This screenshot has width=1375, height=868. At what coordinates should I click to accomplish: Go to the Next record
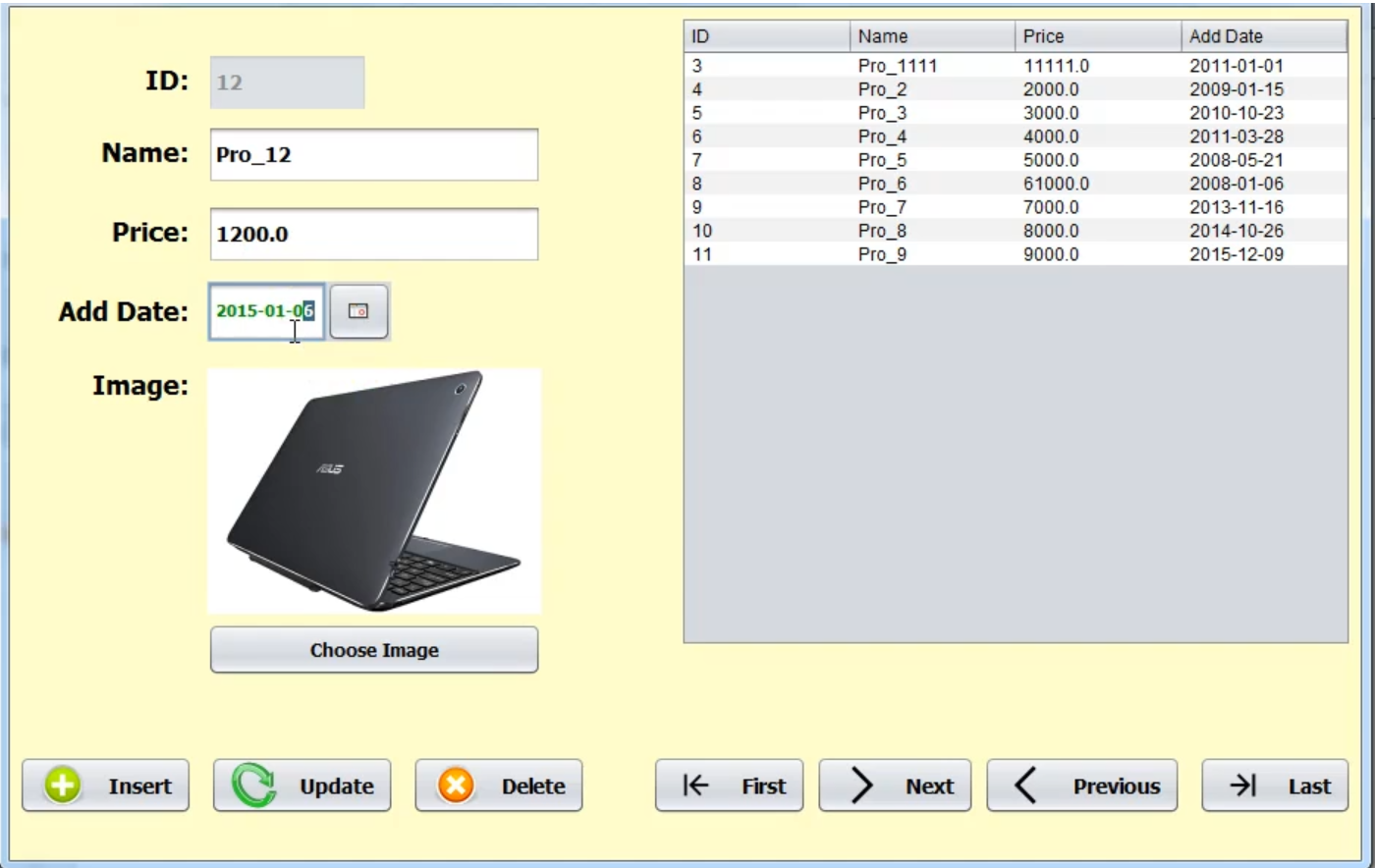(x=895, y=786)
